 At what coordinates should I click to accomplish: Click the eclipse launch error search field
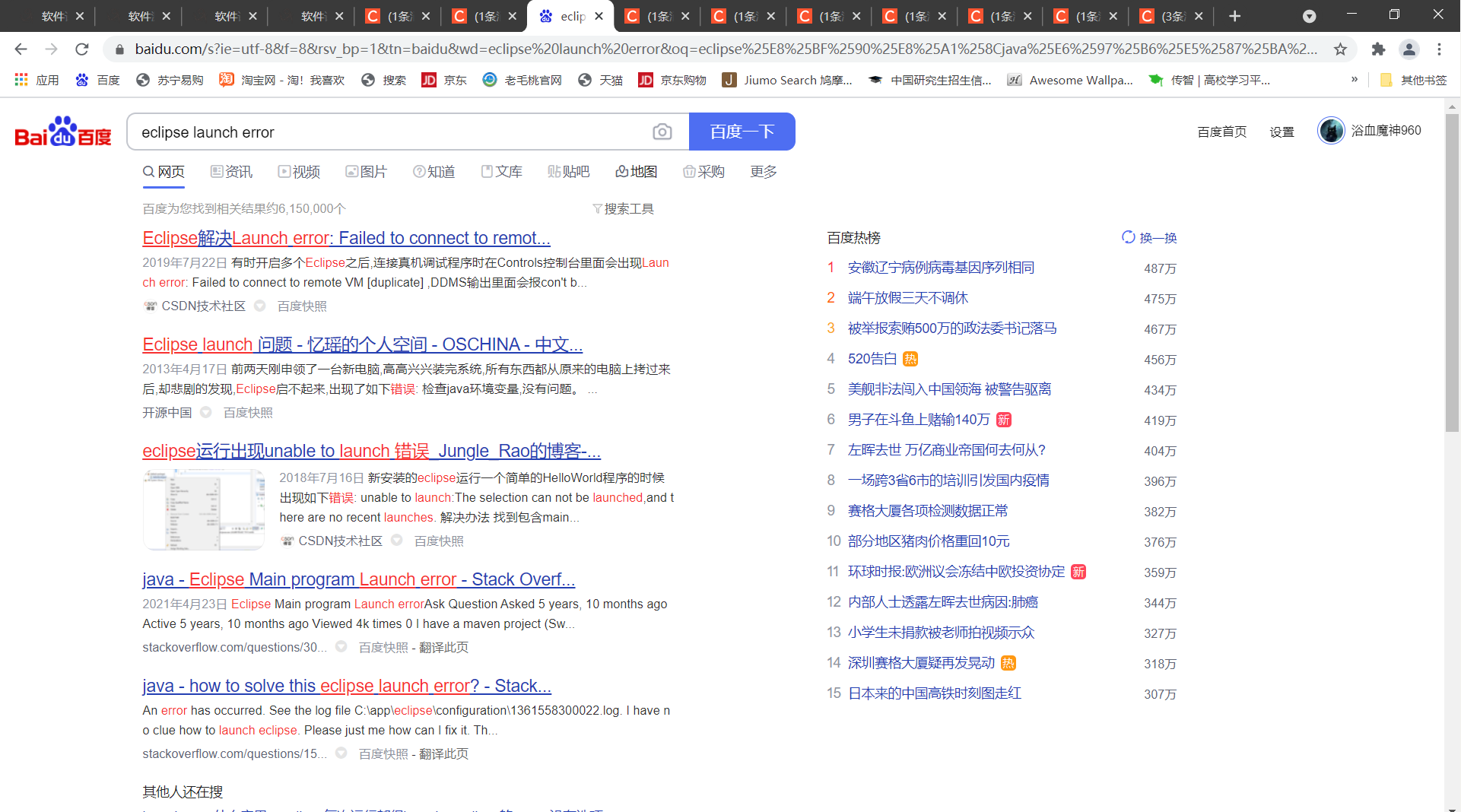pos(388,132)
